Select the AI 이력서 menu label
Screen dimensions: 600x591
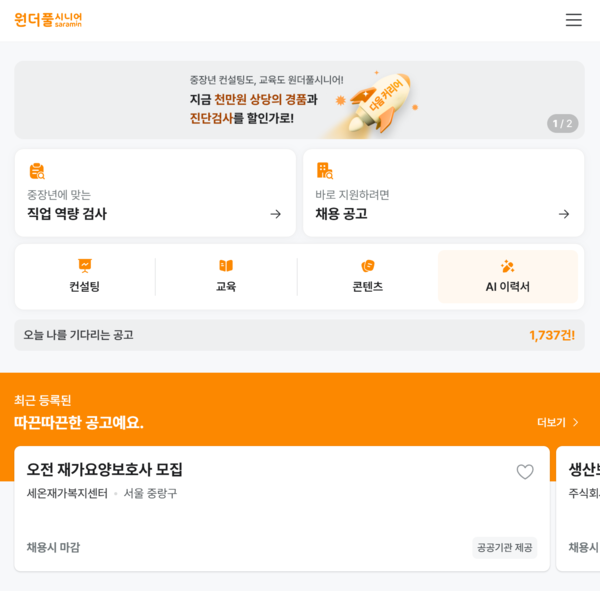pos(508,286)
